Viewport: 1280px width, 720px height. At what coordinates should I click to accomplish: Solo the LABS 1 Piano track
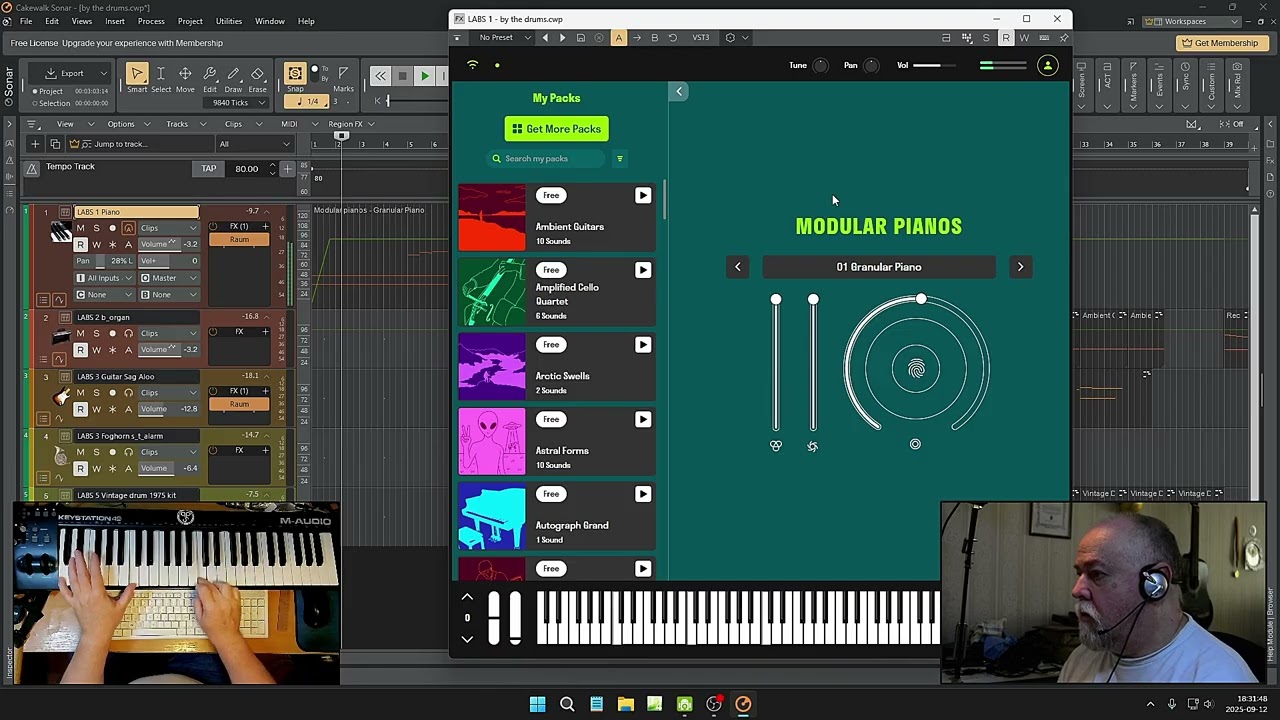click(x=96, y=228)
